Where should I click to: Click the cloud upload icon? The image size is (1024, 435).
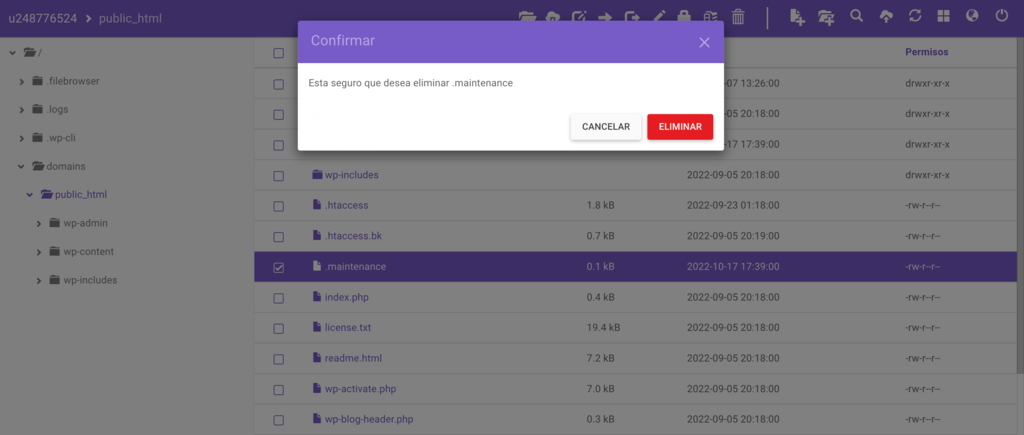click(886, 16)
